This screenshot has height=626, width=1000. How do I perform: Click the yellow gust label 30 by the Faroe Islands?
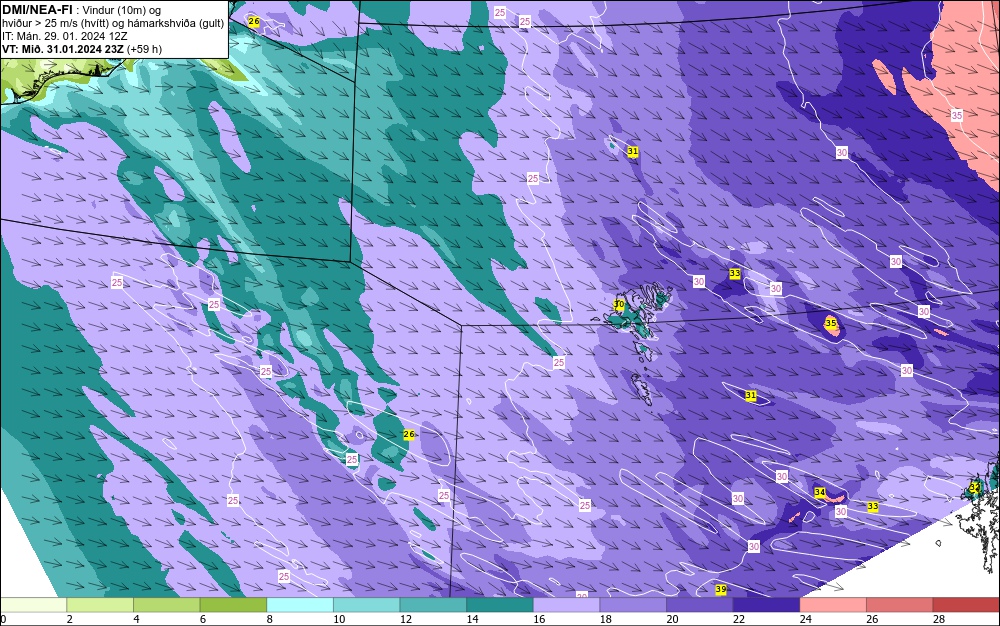619,305
